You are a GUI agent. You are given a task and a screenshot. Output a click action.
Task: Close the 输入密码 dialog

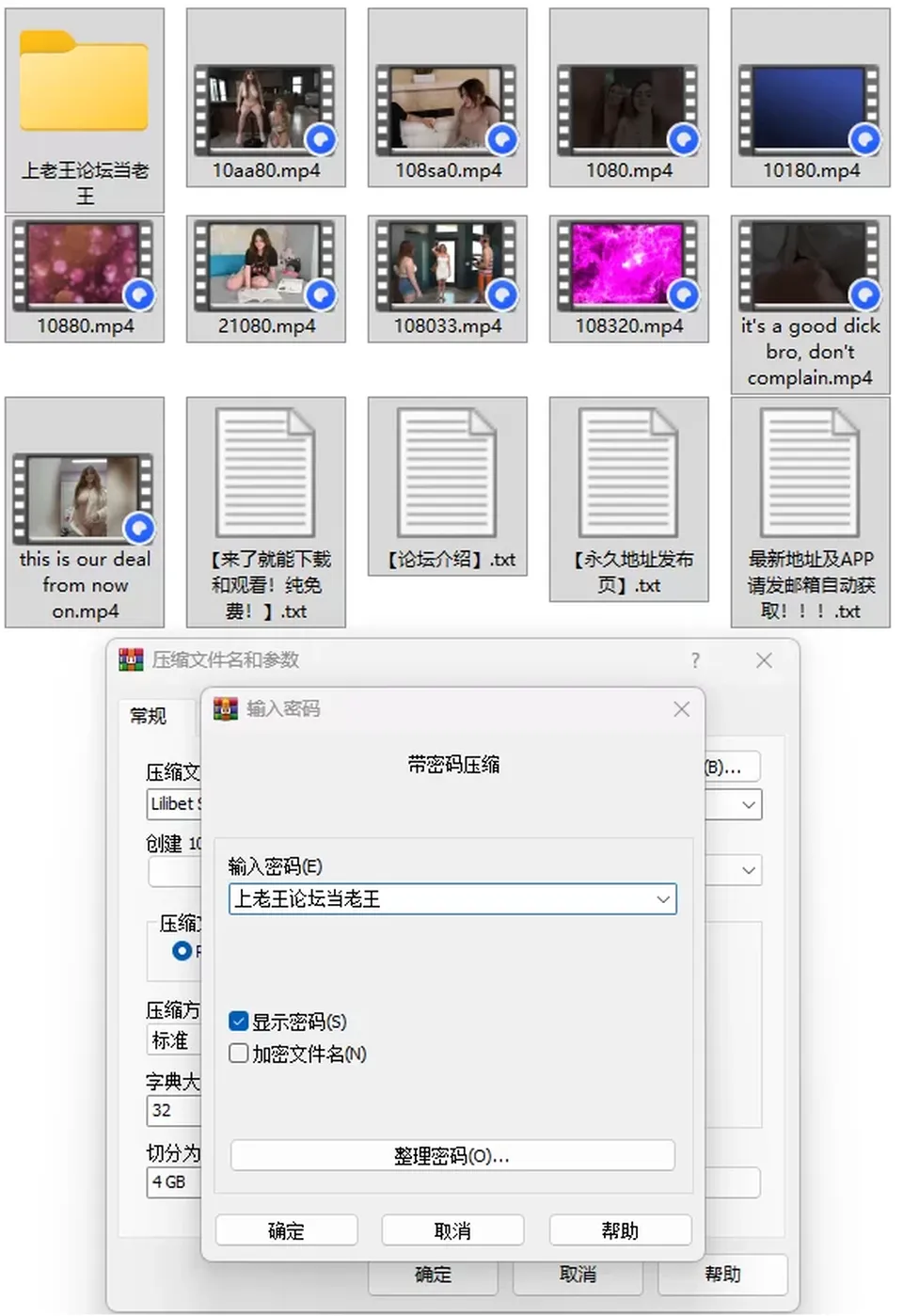coord(682,709)
